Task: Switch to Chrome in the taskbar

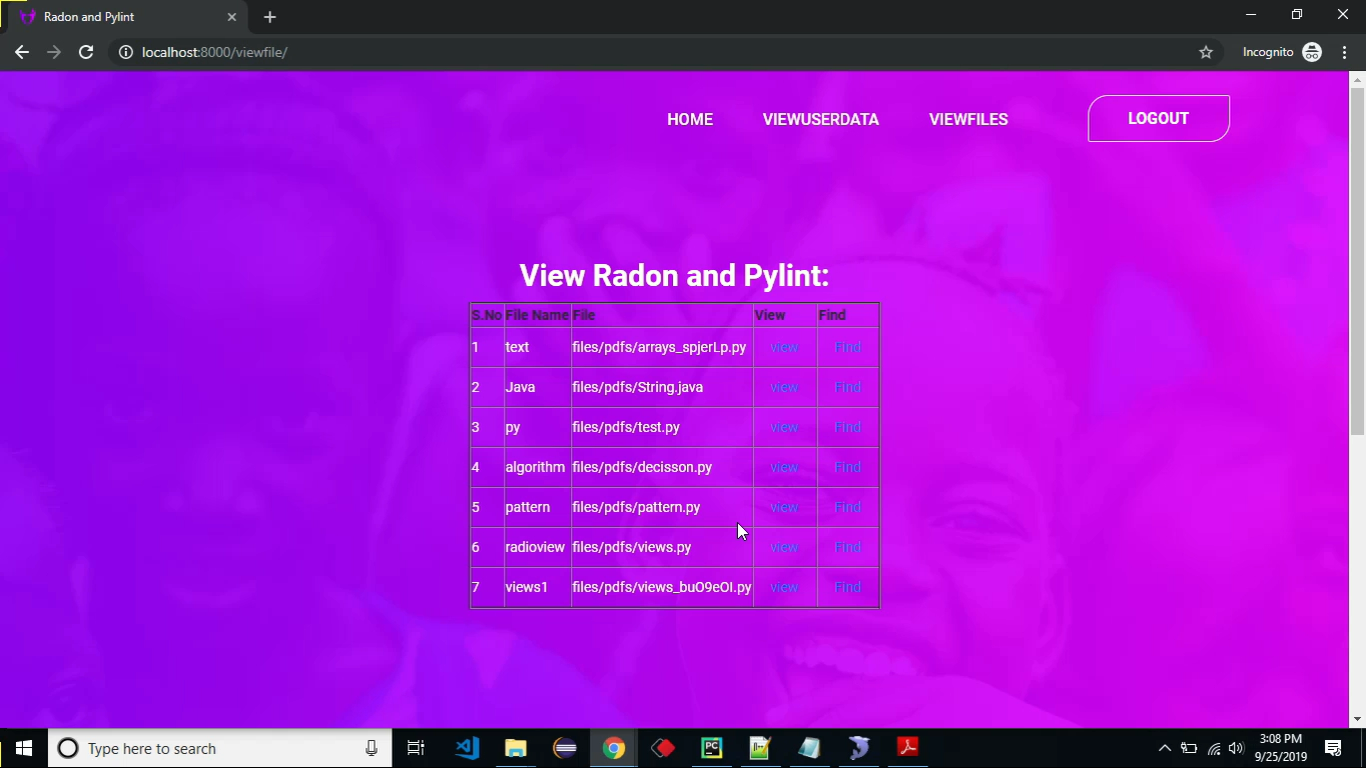Action: point(614,748)
